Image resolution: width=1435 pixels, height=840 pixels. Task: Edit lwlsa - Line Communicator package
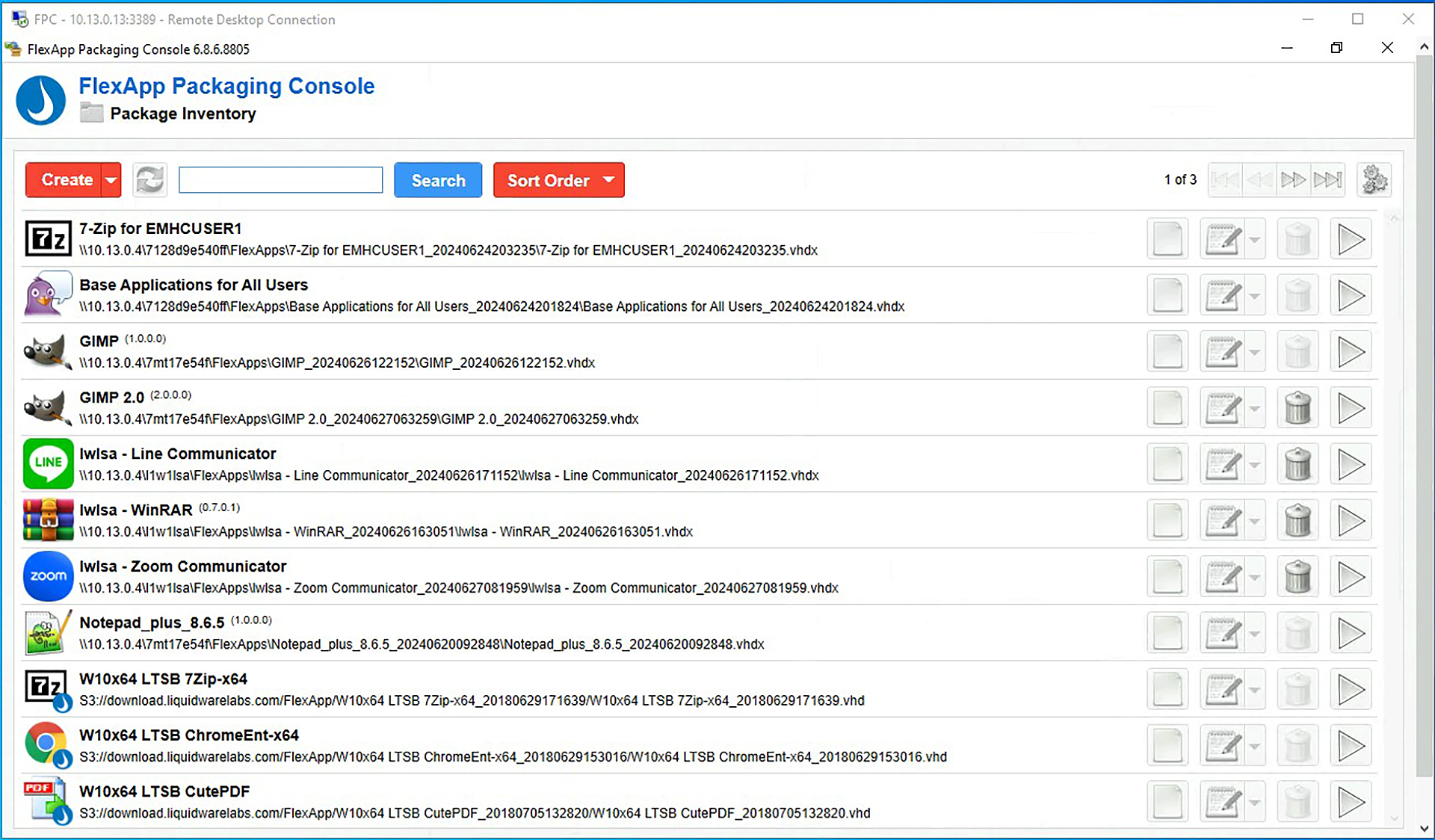1222,465
